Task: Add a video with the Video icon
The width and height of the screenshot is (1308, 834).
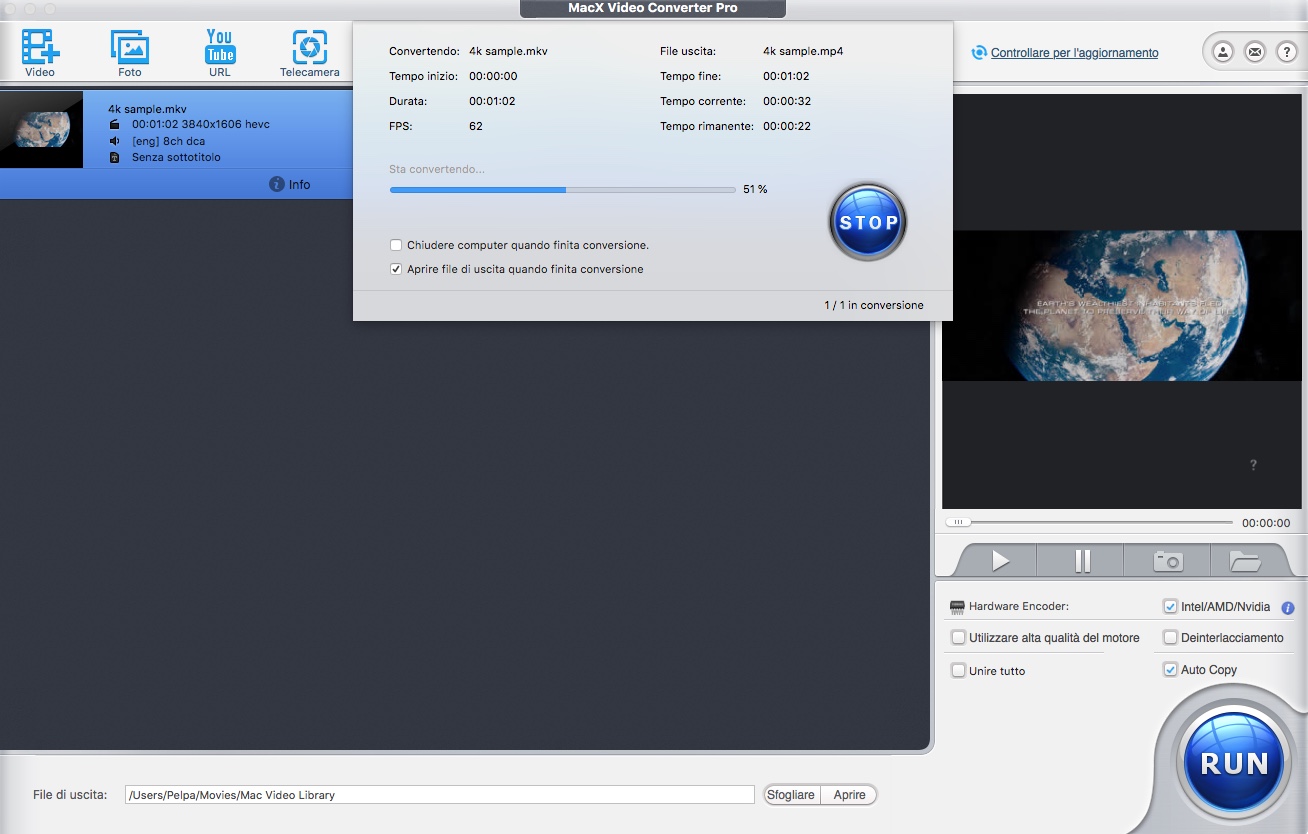Action: 40,52
